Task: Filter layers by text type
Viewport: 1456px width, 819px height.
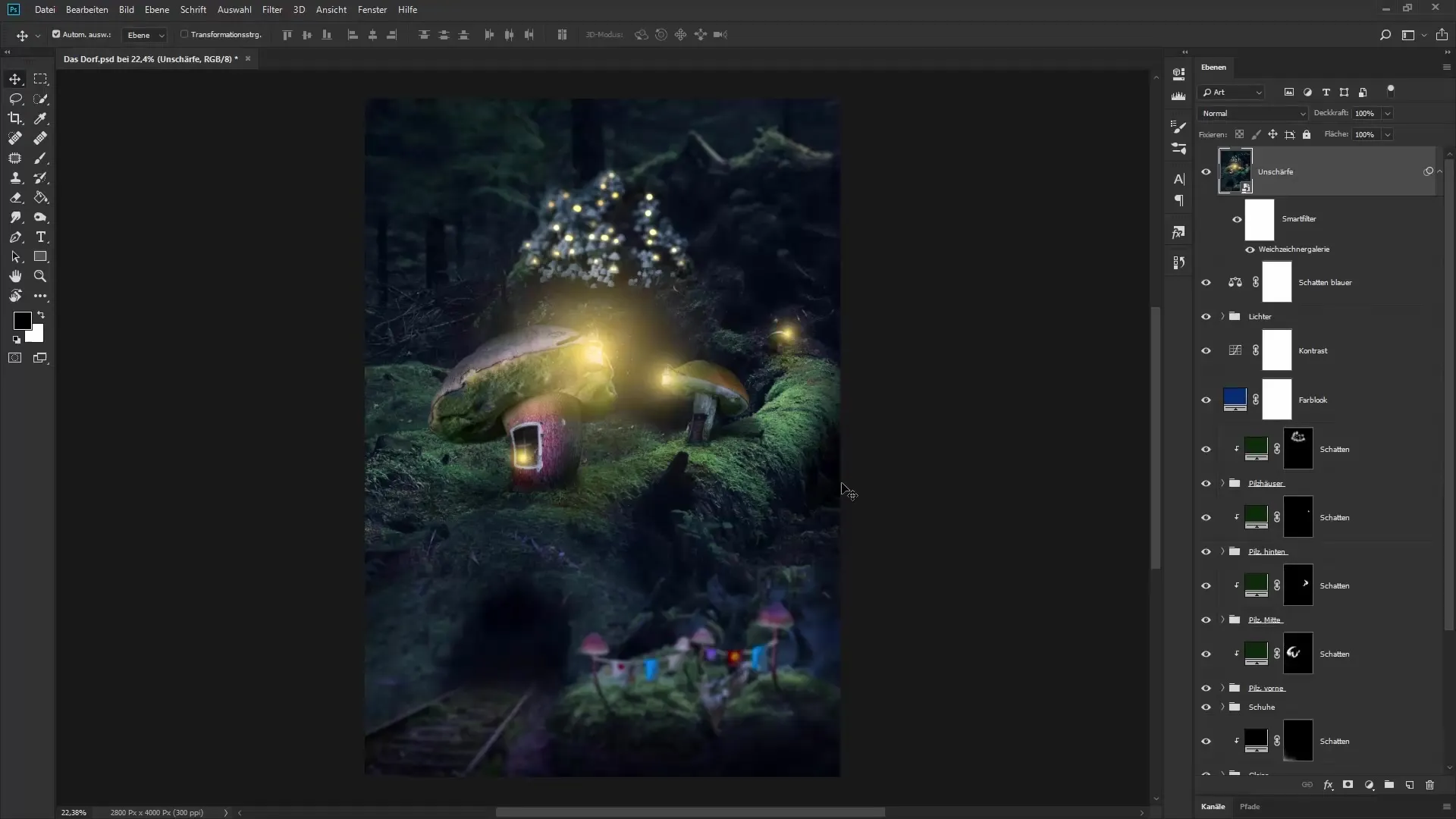Action: (1326, 93)
